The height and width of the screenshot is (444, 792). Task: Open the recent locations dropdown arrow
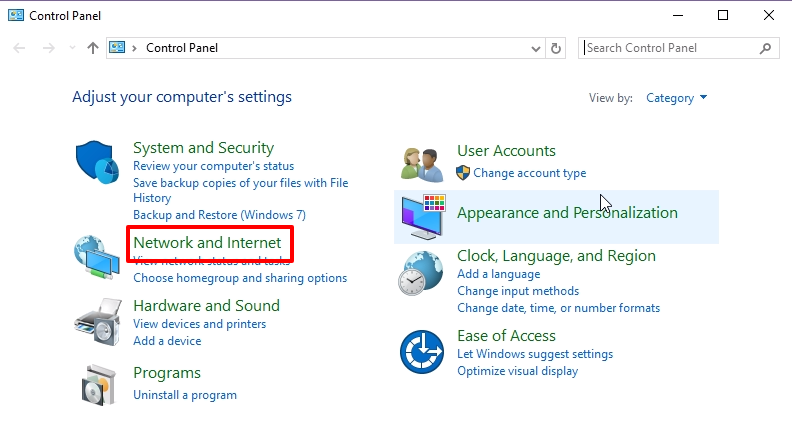[x=72, y=48]
